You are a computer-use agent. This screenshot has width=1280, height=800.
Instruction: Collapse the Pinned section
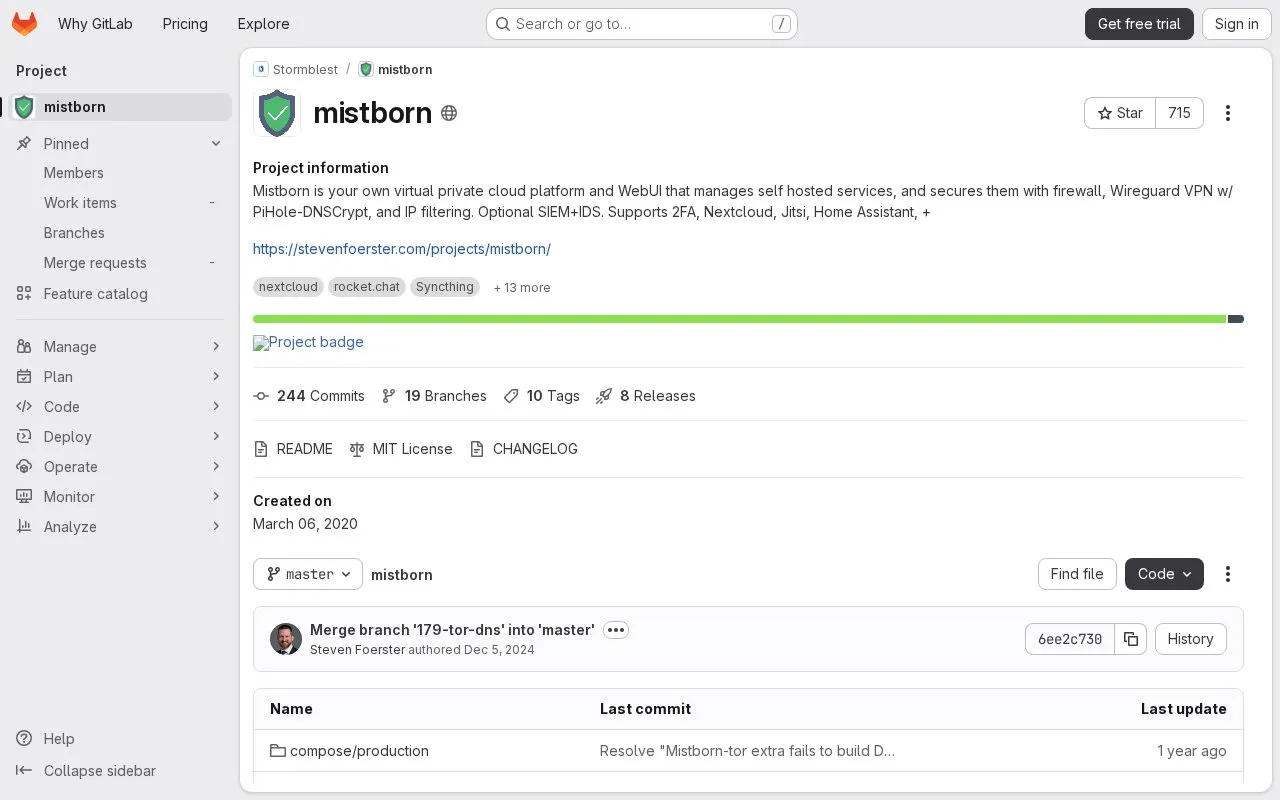[120, 144]
